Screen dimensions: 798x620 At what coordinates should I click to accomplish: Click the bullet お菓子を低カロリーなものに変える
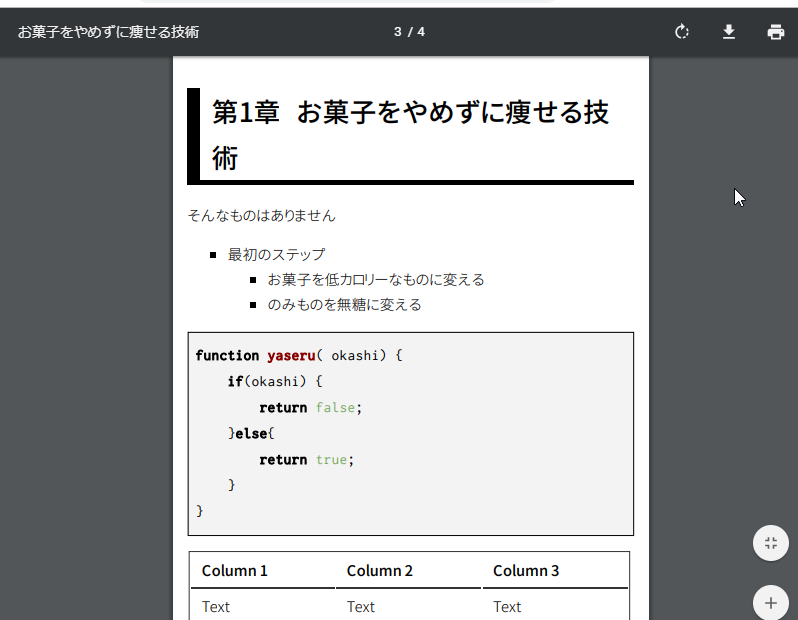tap(376, 279)
